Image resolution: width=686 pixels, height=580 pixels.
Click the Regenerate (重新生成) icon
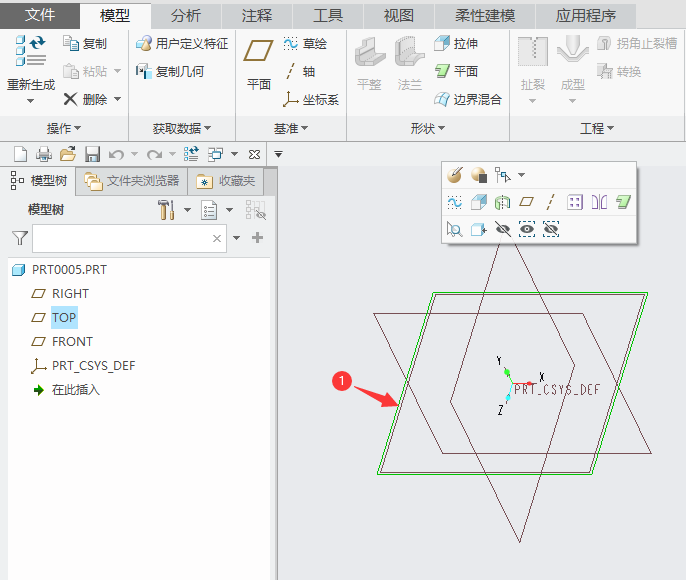coord(31,51)
